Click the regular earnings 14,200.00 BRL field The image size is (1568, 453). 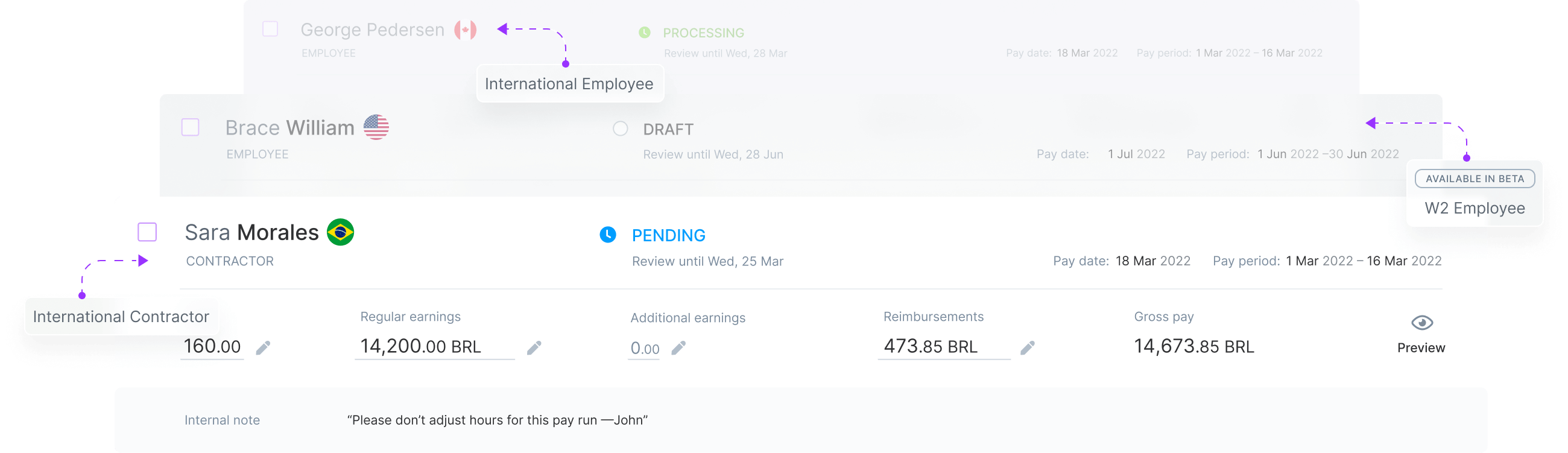(435, 347)
